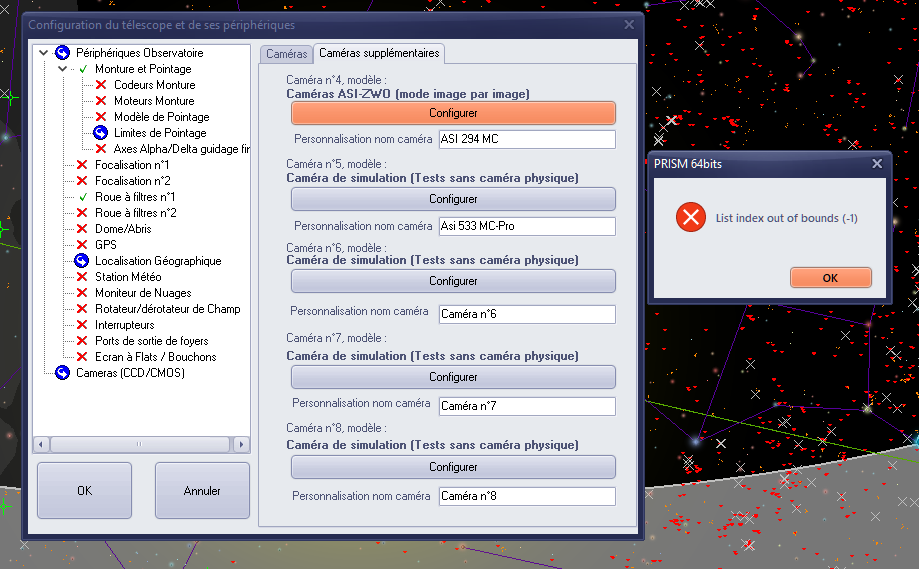Select Rotateur/dérotateur de Champ tree item
Viewport: 919px width, 569px height.
(167, 309)
